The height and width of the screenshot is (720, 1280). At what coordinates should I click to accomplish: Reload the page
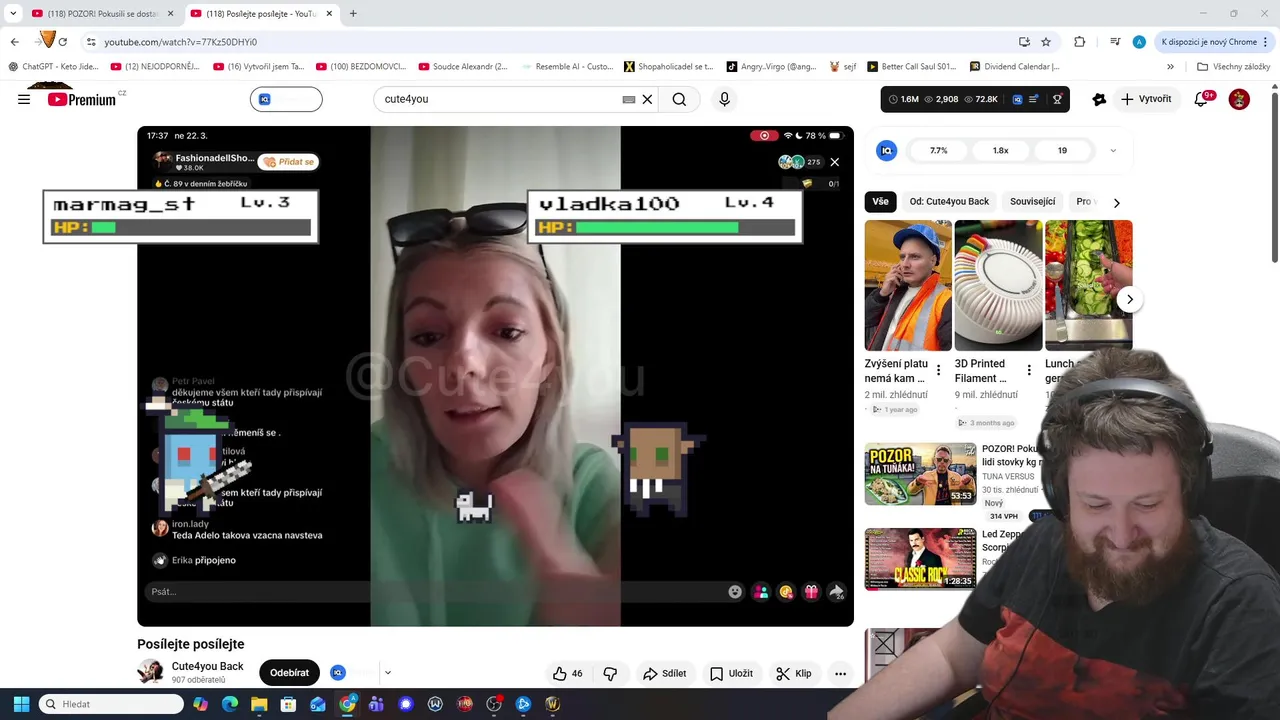tap(63, 42)
